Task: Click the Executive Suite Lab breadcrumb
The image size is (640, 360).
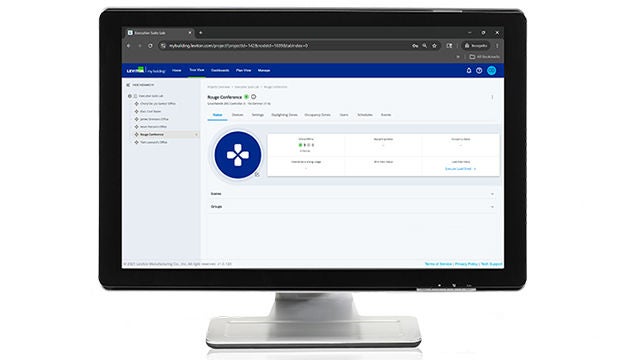Action: pyautogui.click(x=247, y=87)
